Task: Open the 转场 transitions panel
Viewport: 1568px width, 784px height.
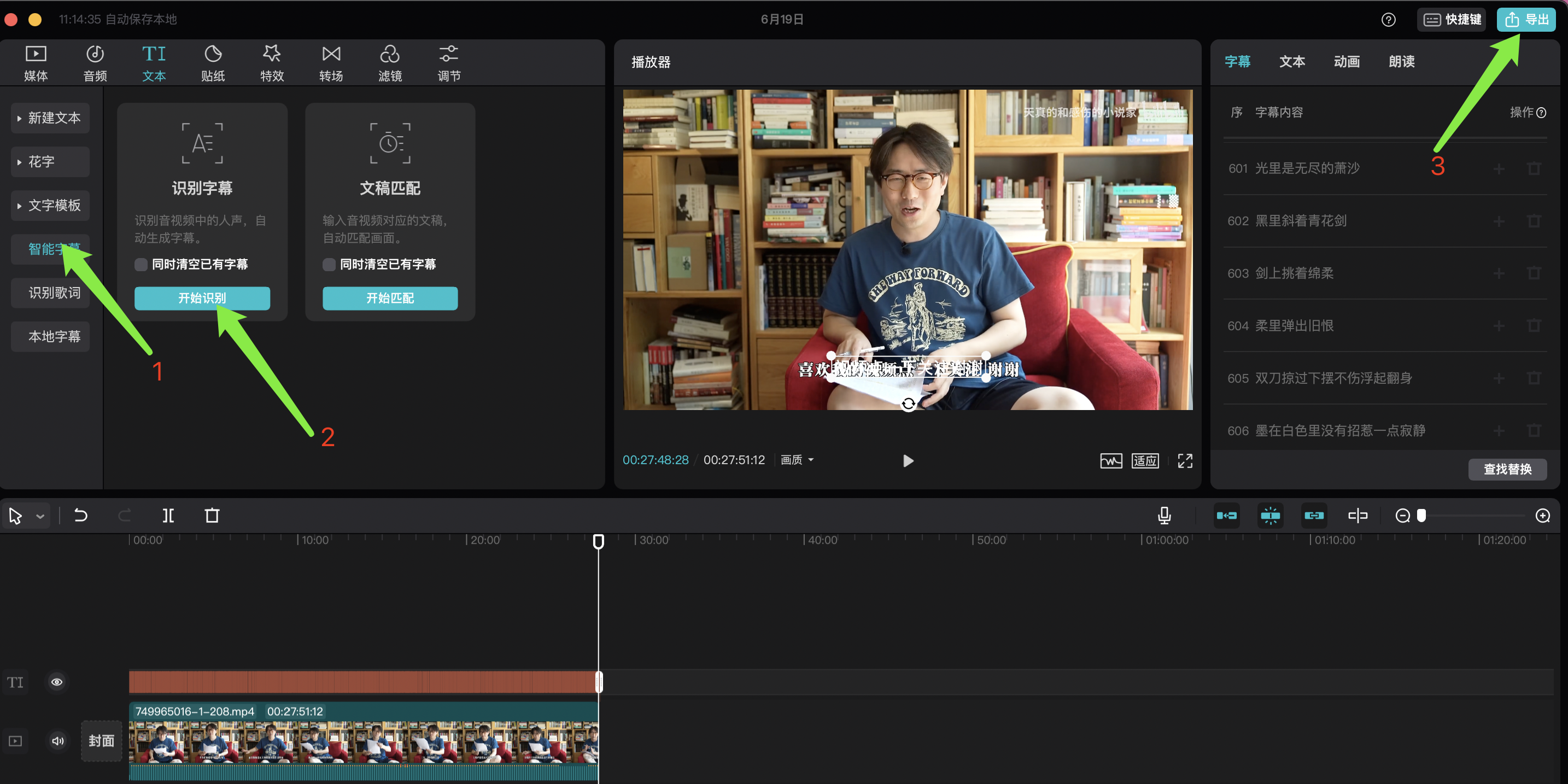Action: click(x=331, y=63)
